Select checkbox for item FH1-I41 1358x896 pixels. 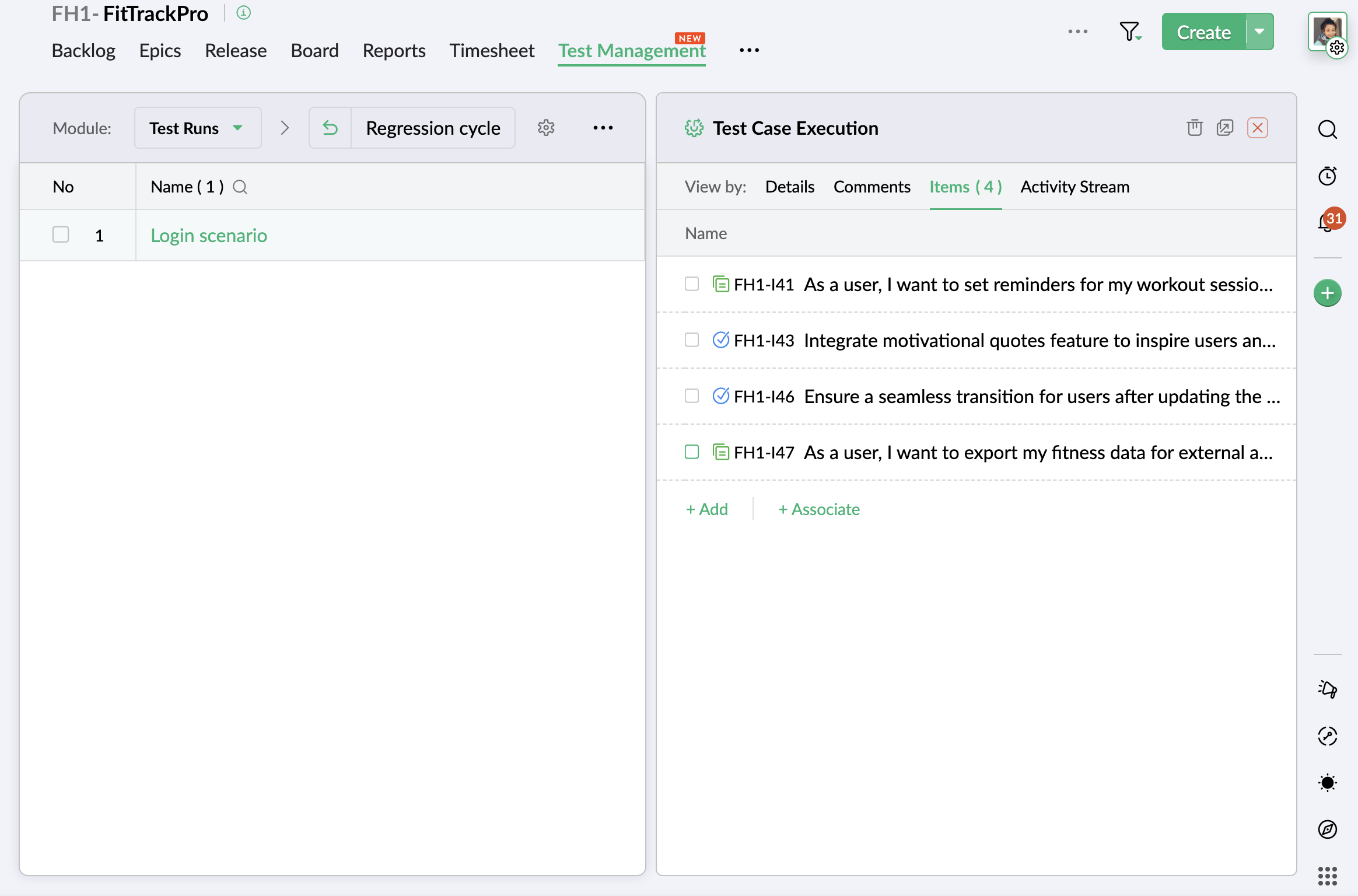point(692,284)
